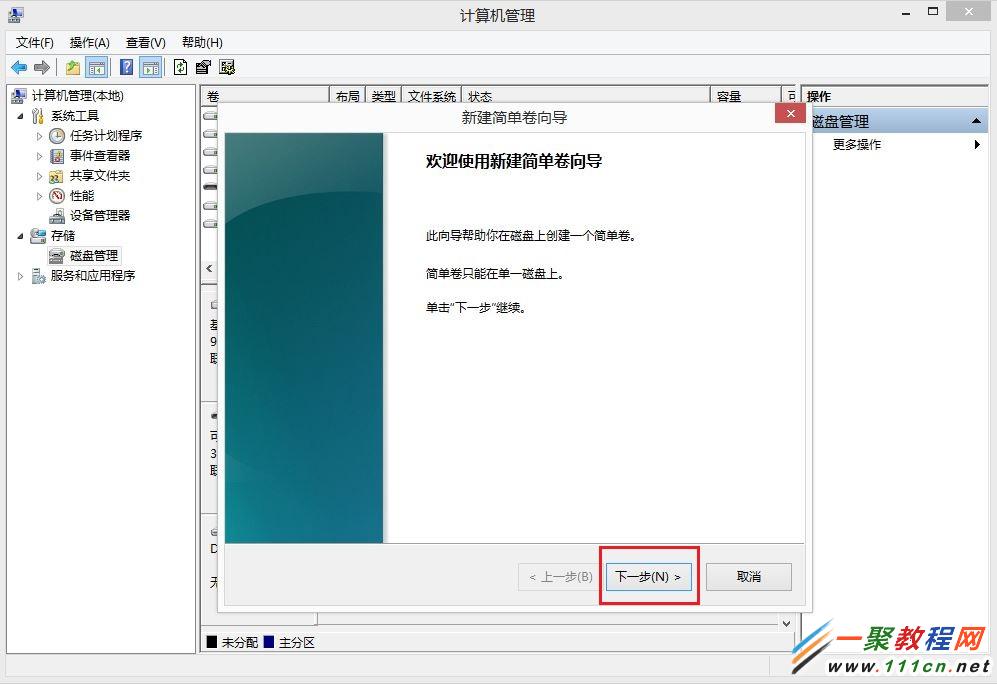Select 服务和应用程序 tree node
Image resolution: width=997 pixels, height=684 pixels.
(x=93, y=275)
